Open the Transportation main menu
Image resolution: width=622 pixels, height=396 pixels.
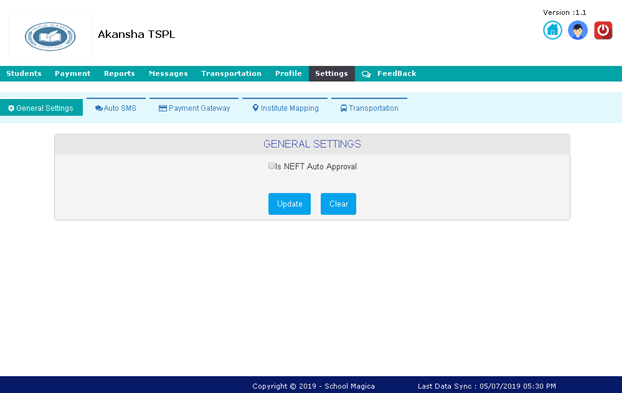coord(231,73)
